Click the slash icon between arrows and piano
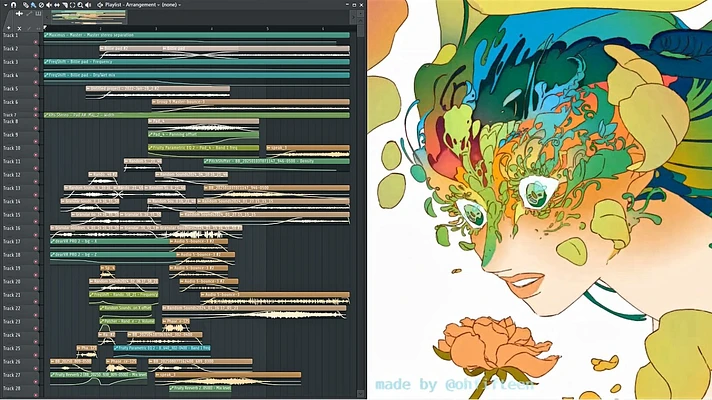The width and height of the screenshot is (712, 400). pos(29,14)
